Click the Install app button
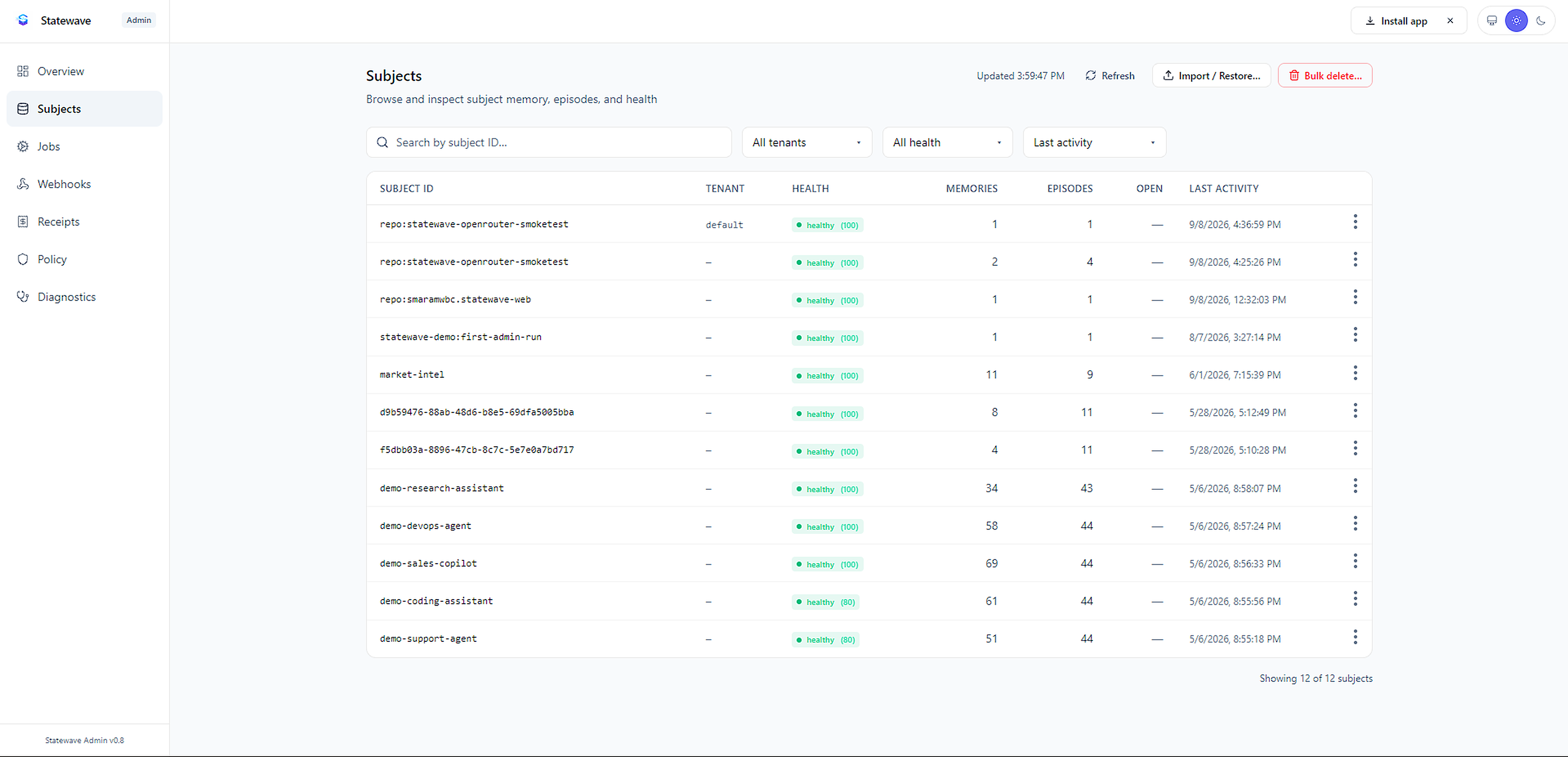The height and width of the screenshot is (757, 1568). 1396,21
